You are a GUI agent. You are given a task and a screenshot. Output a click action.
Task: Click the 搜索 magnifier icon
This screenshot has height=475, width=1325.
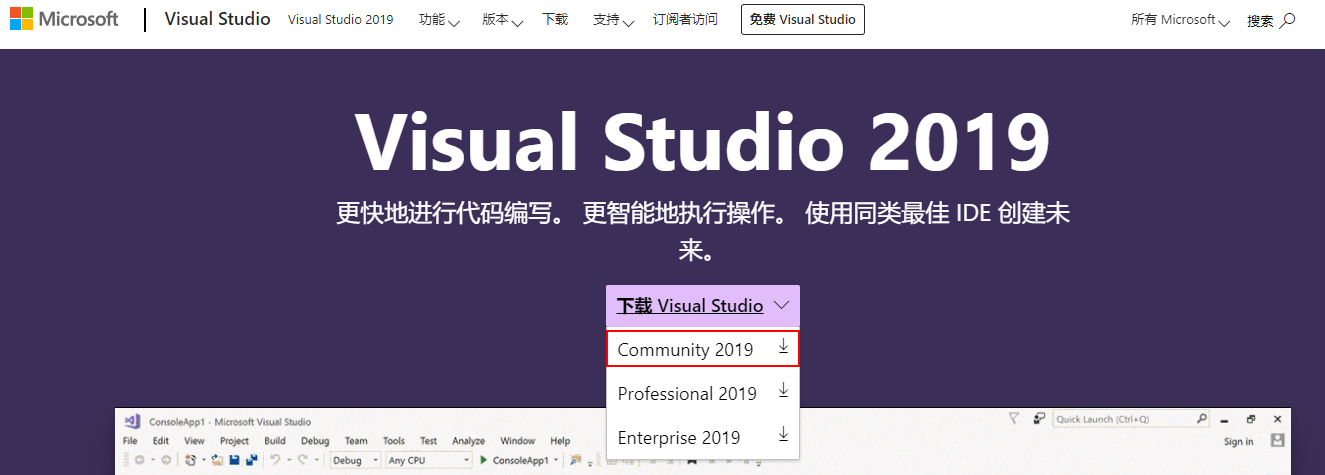1286,20
